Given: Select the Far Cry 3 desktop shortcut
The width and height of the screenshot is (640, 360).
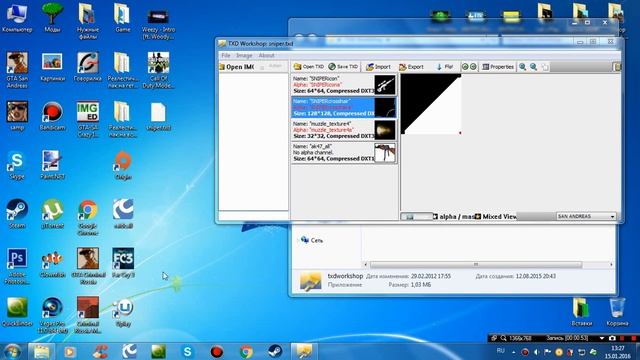Looking at the screenshot, I should click(x=122, y=263).
